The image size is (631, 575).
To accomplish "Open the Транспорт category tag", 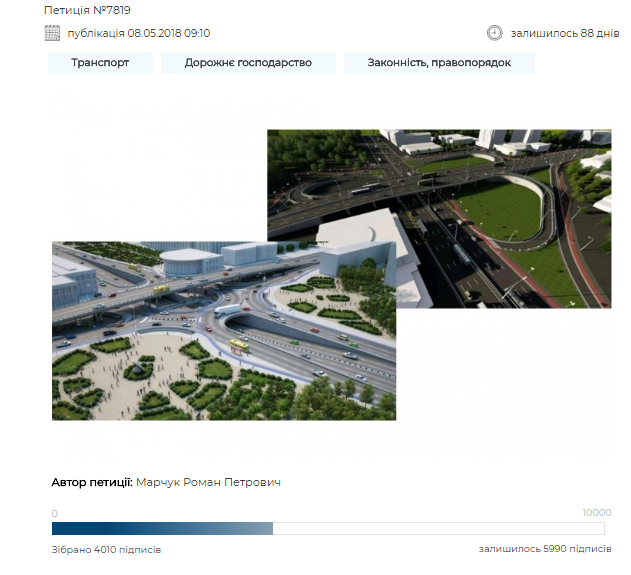I will tap(100, 63).
